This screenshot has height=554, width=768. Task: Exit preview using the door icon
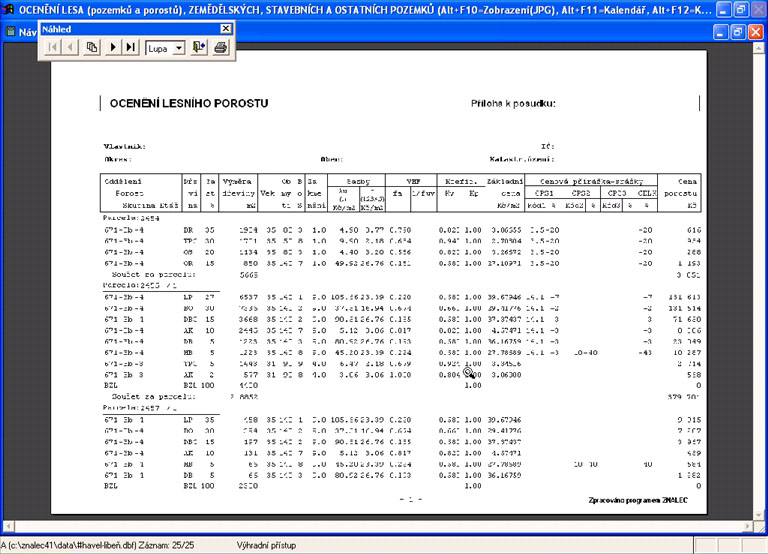(x=199, y=48)
